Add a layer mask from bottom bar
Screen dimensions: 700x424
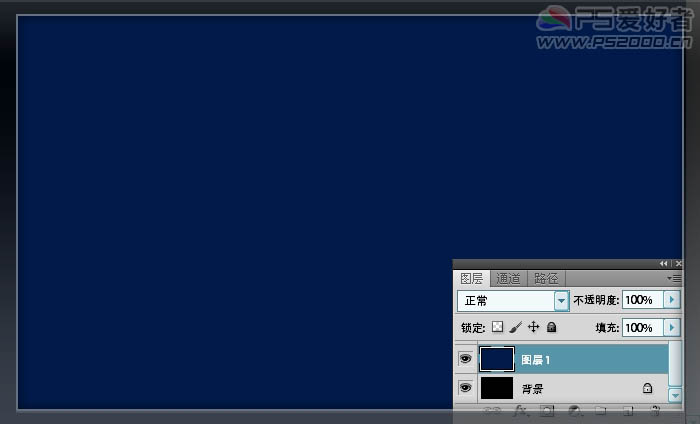click(x=547, y=411)
